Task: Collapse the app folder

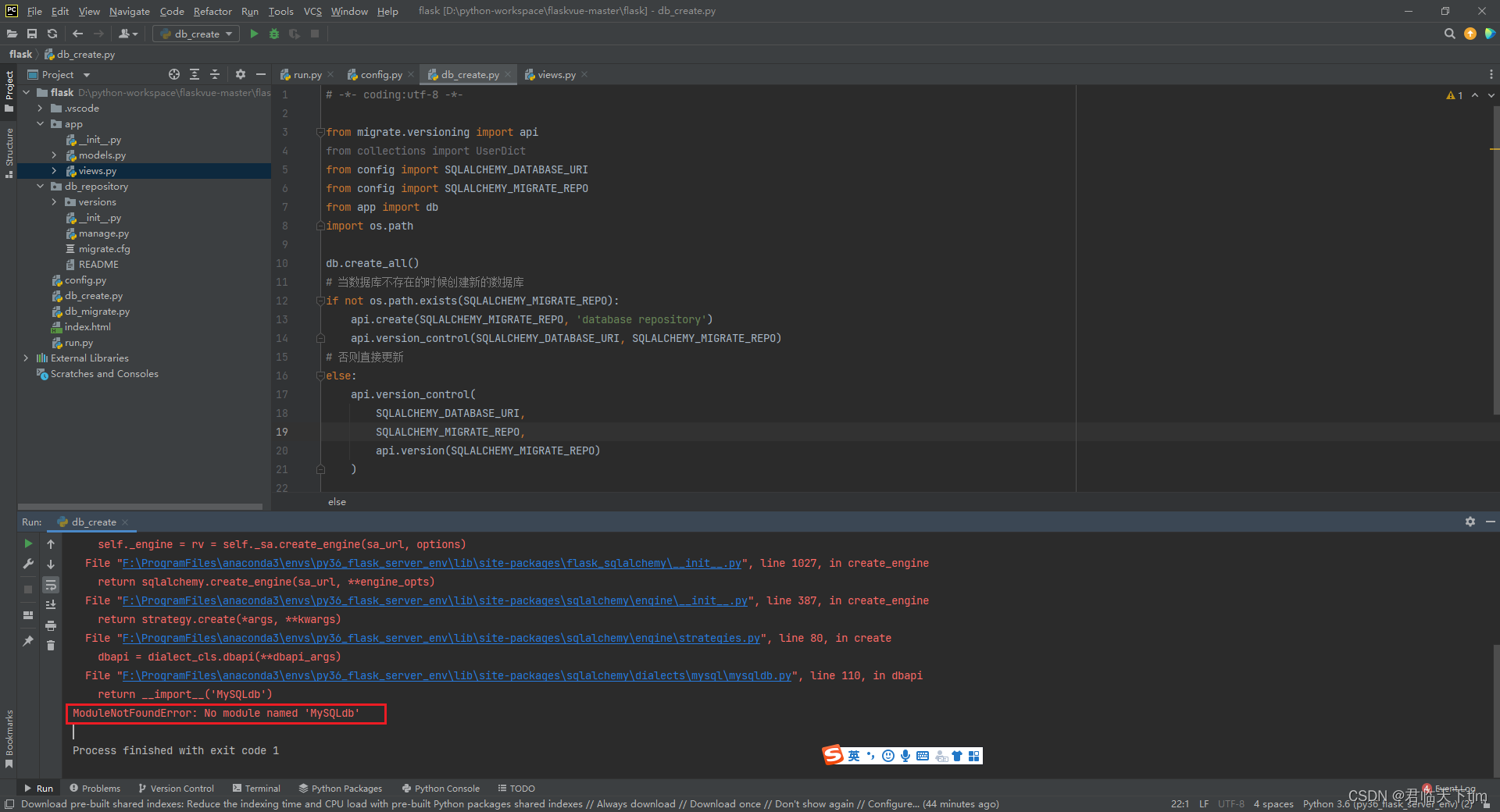Action: point(41,123)
